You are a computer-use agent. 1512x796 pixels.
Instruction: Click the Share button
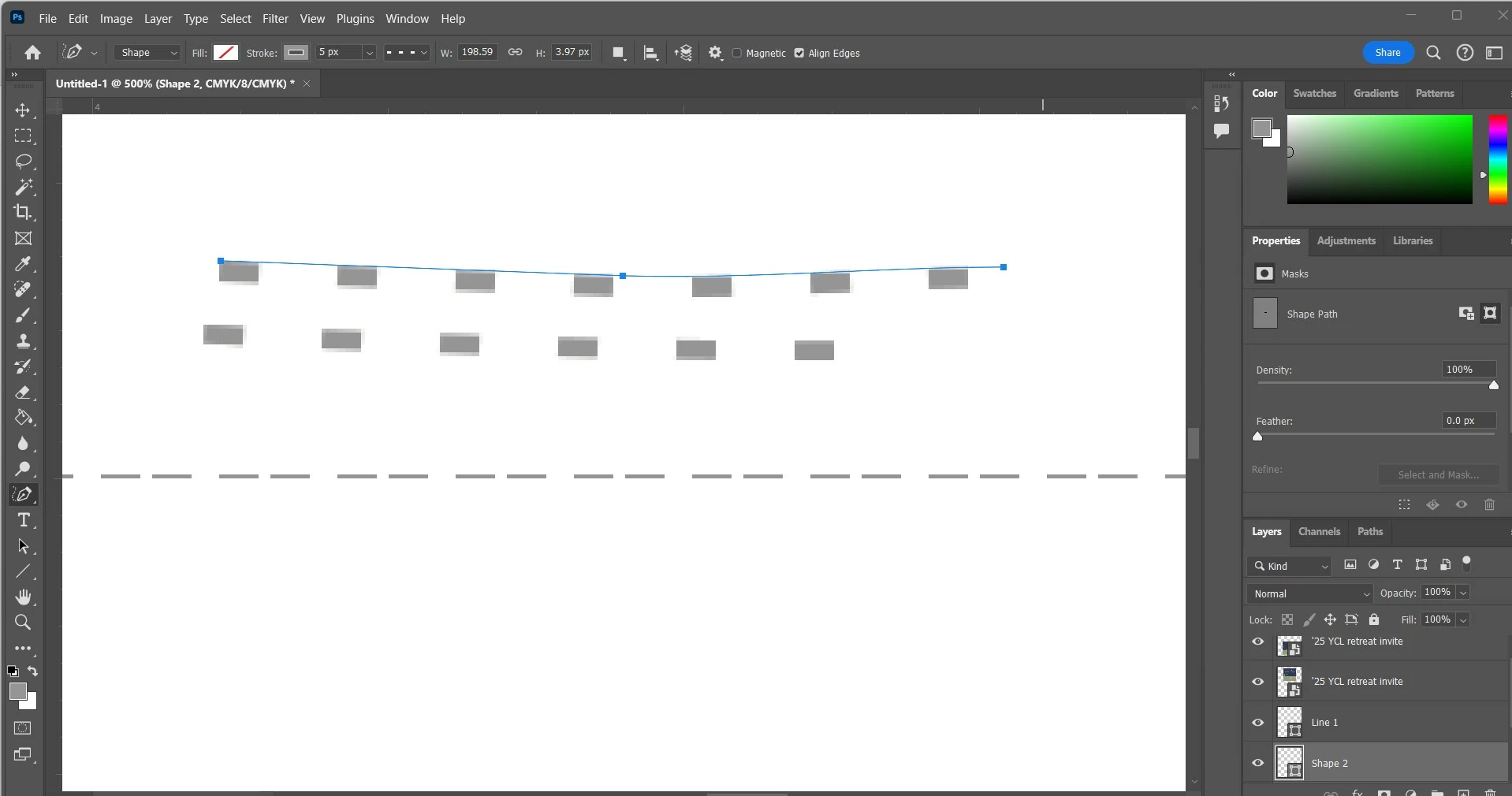point(1388,53)
